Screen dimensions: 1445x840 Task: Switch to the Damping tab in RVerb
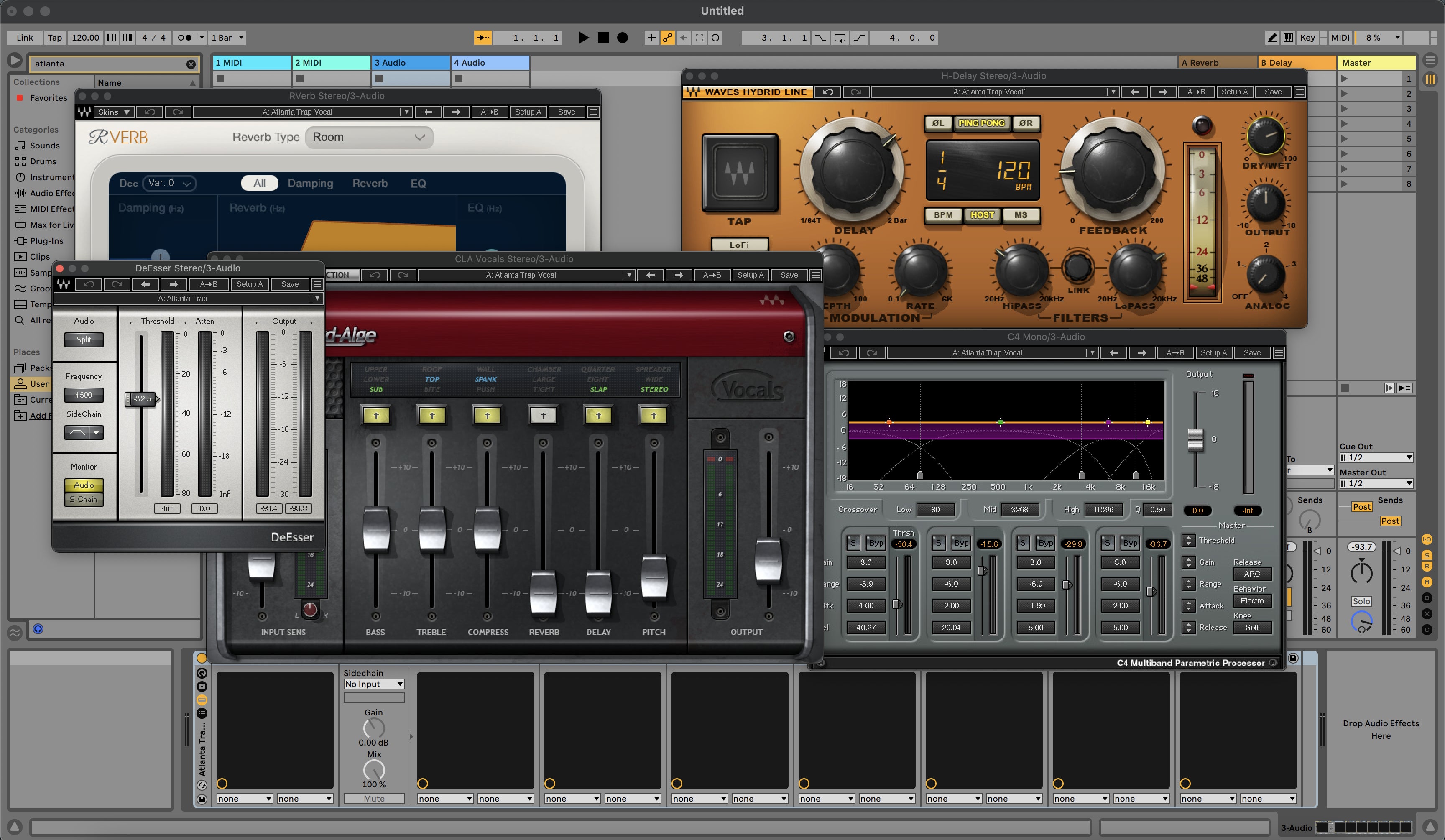click(310, 184)
